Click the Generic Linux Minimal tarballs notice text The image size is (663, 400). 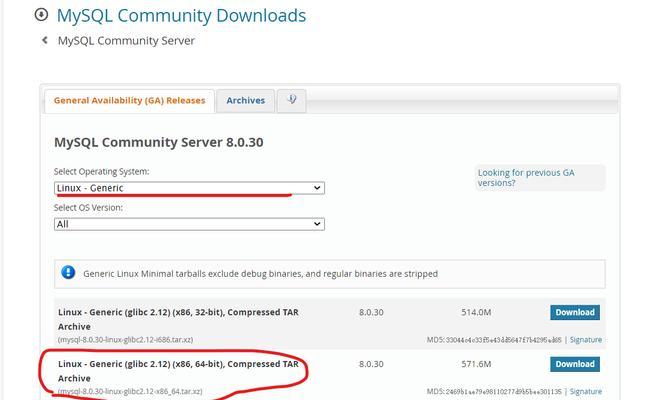click(260, 274)
